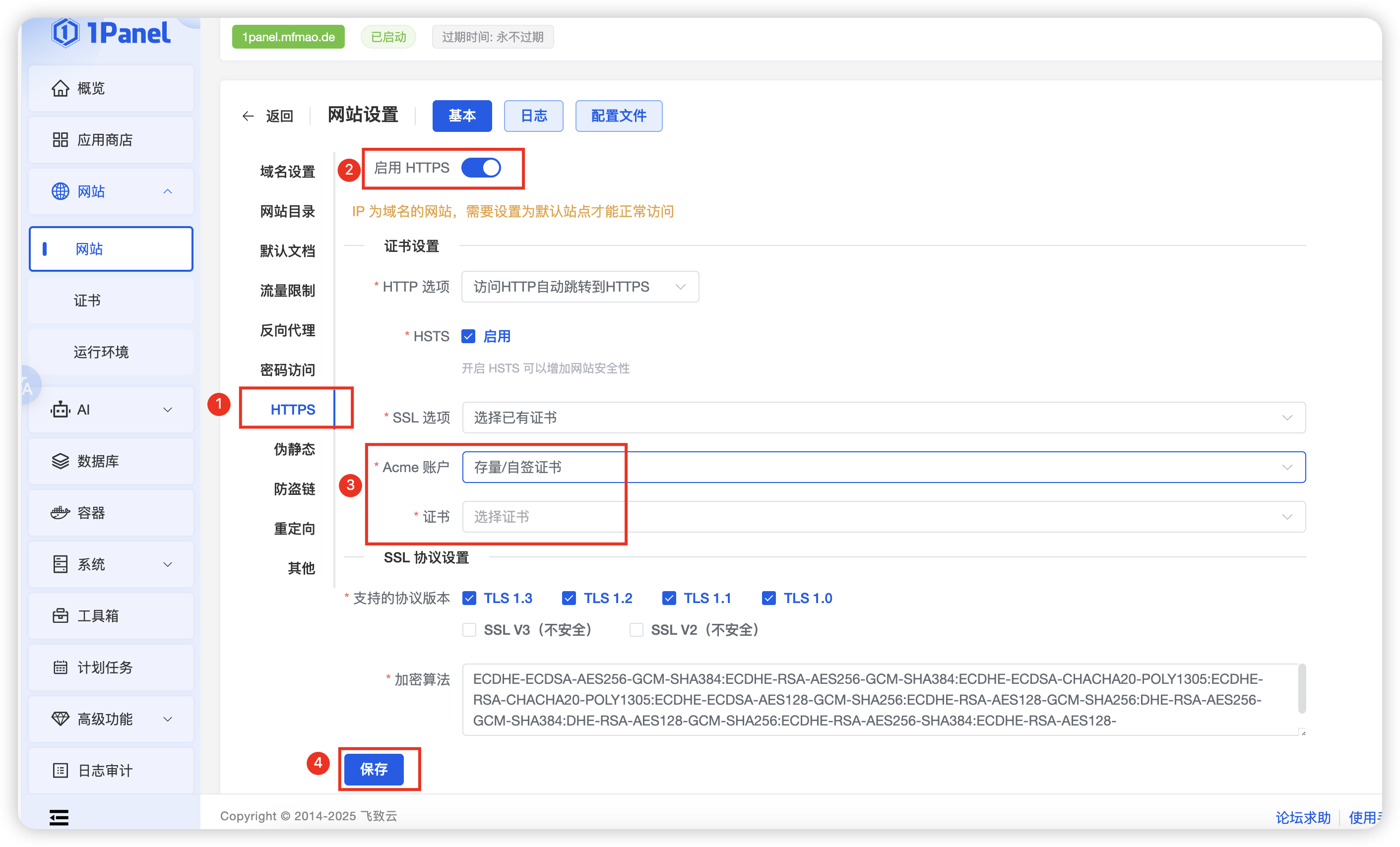This screenshot has width=1400, height=847.
Task: Click the container ship icon for 容器
Action: click(x=60, y=512)
